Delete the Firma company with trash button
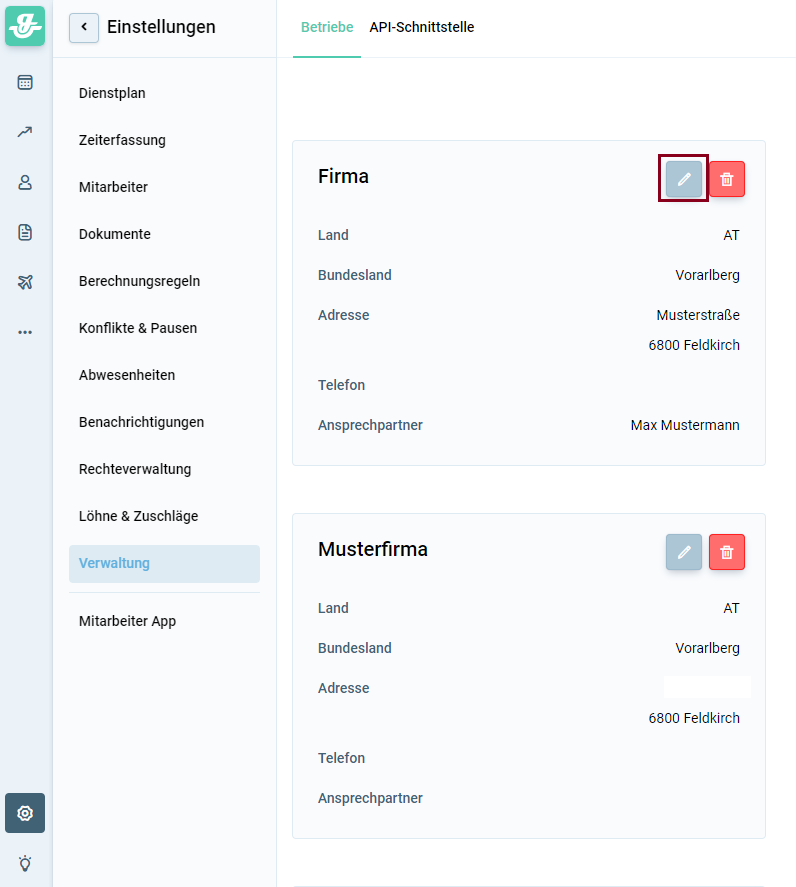 [727, 179]
